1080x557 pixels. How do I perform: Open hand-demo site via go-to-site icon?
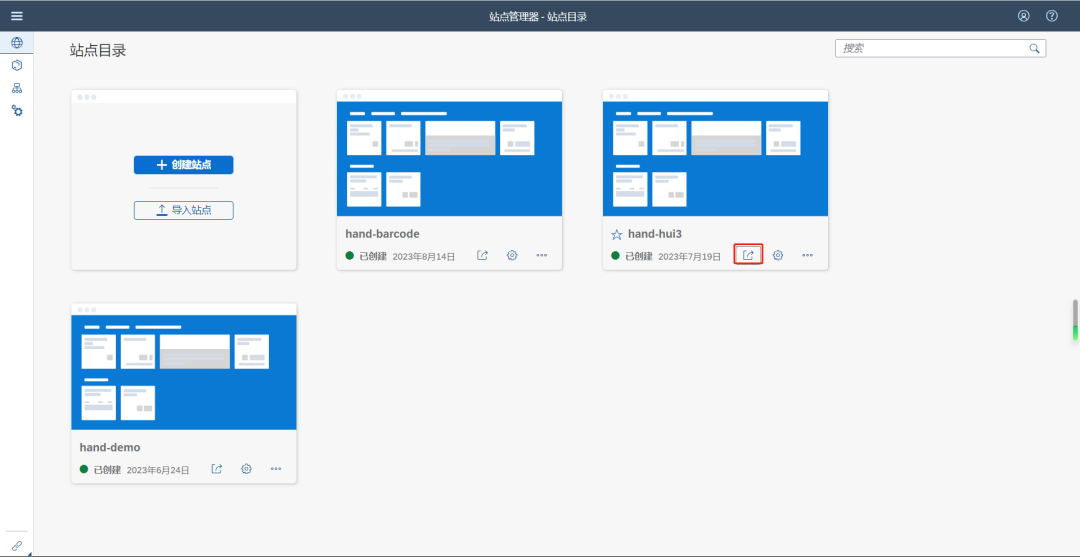pos(216,469)
